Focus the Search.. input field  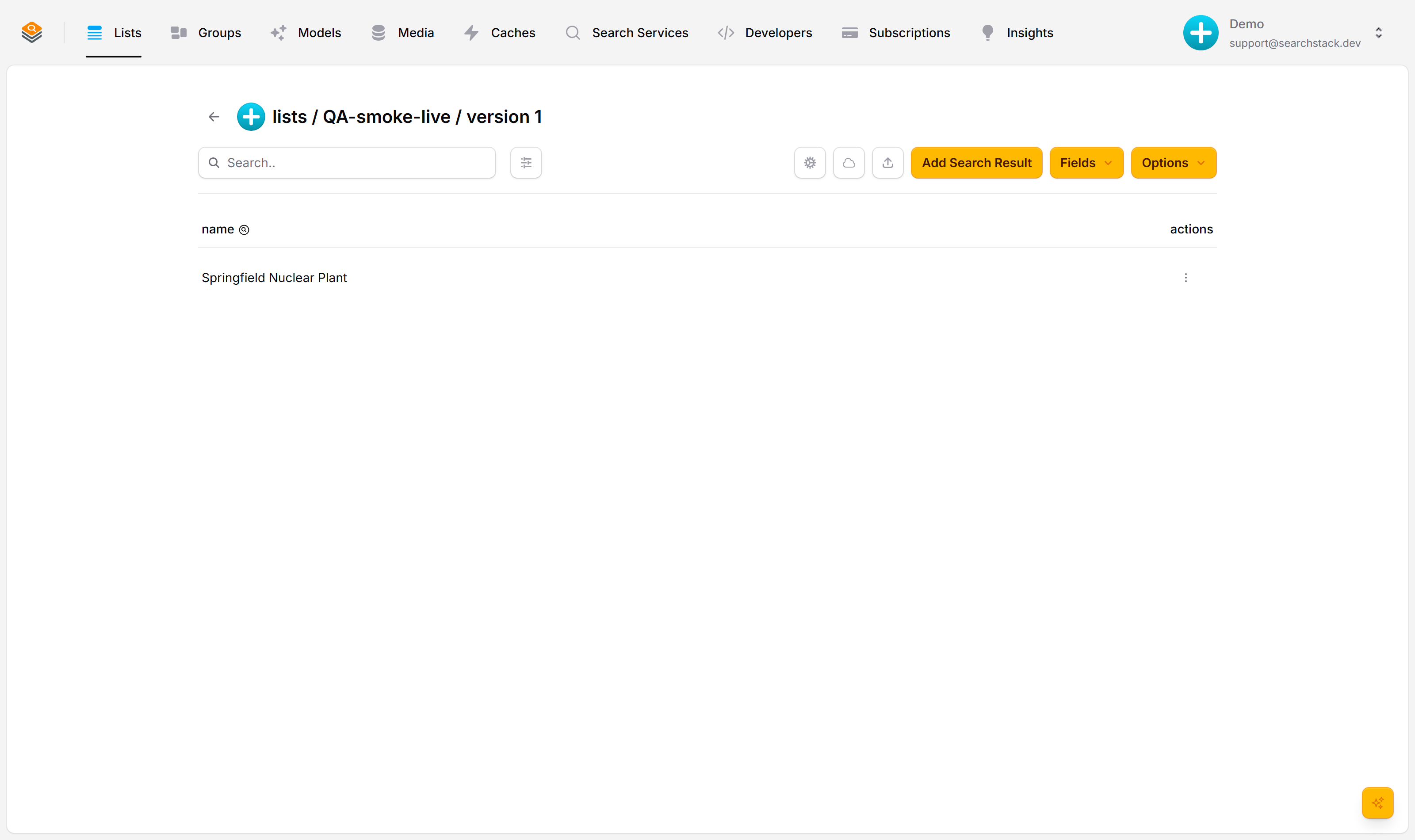pyautogui.click(x=347, y=163)
